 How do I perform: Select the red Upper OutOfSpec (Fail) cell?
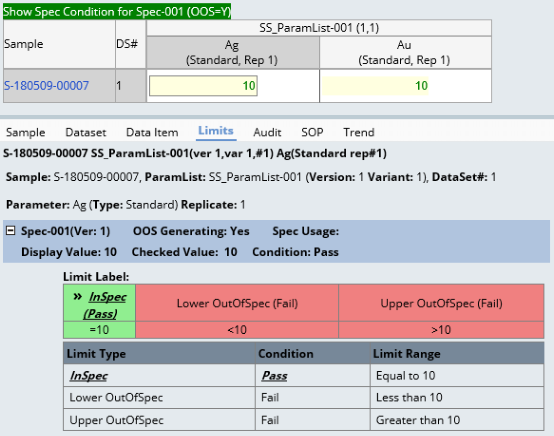click(441, 304)
